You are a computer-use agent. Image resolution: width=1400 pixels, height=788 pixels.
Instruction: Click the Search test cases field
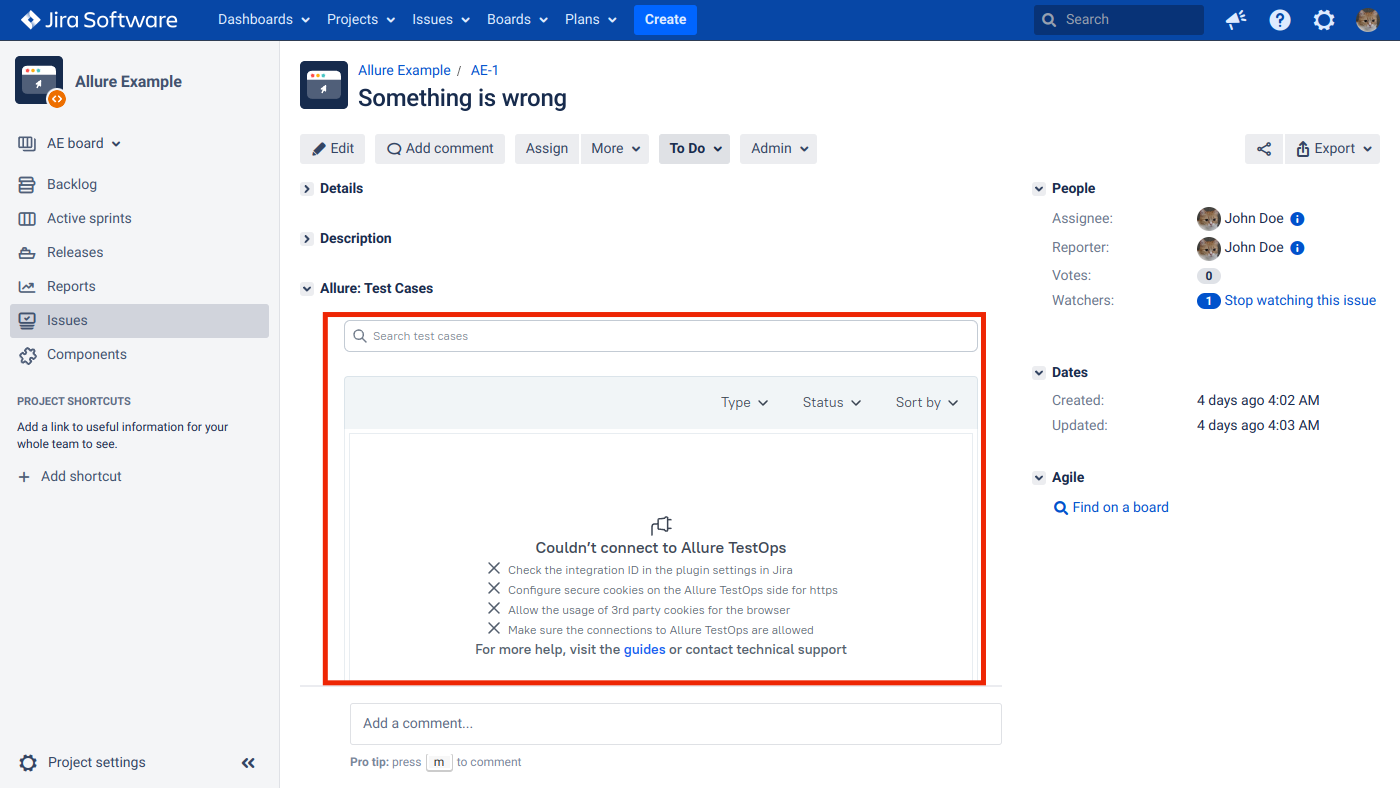click(661, 336)
